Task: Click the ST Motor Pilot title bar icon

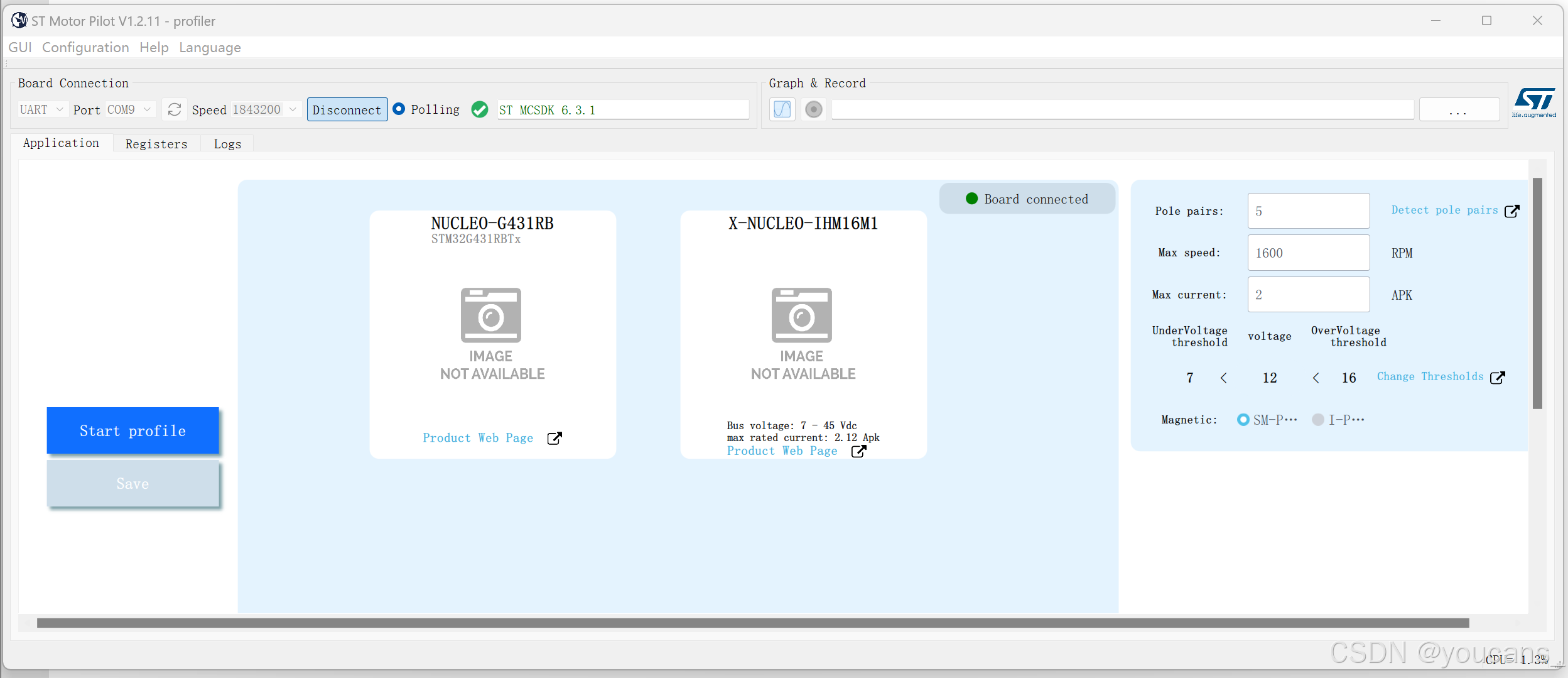Action: (x=19, y=21)
